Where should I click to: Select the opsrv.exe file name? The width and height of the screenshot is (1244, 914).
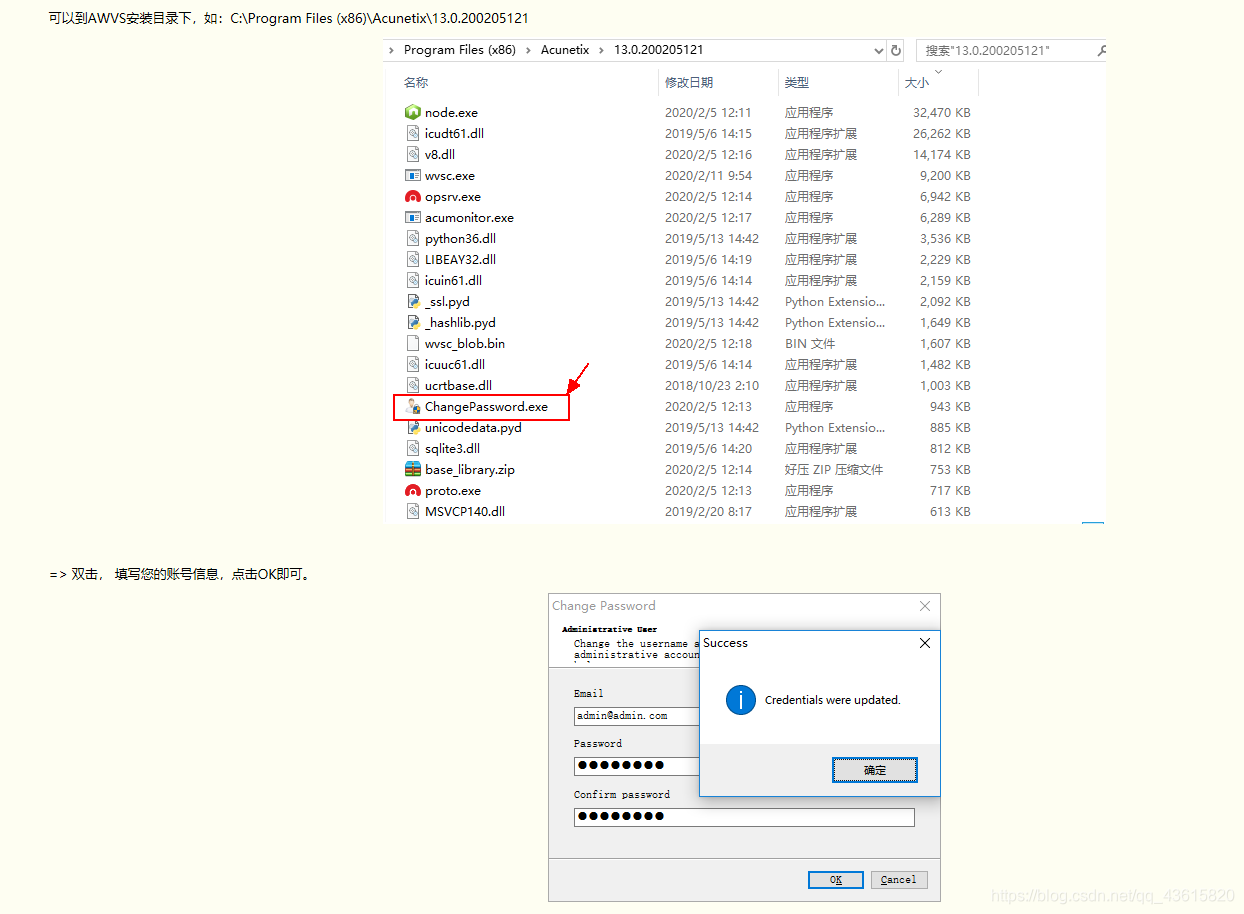pyautogui.click(x=453, y=197)
